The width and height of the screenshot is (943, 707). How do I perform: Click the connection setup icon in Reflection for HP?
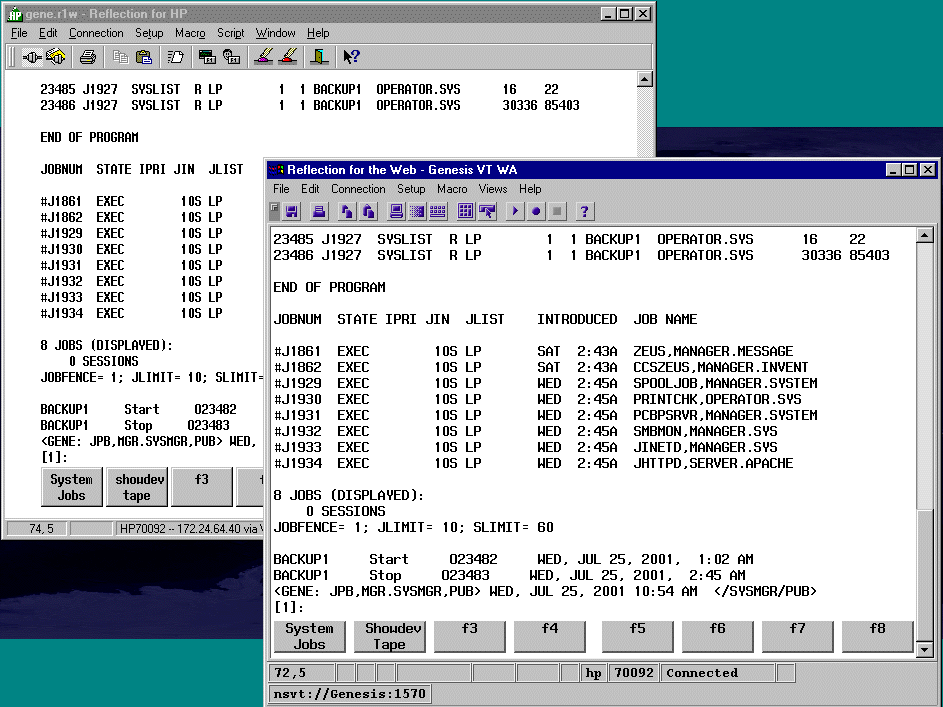[x=56, y=57]
